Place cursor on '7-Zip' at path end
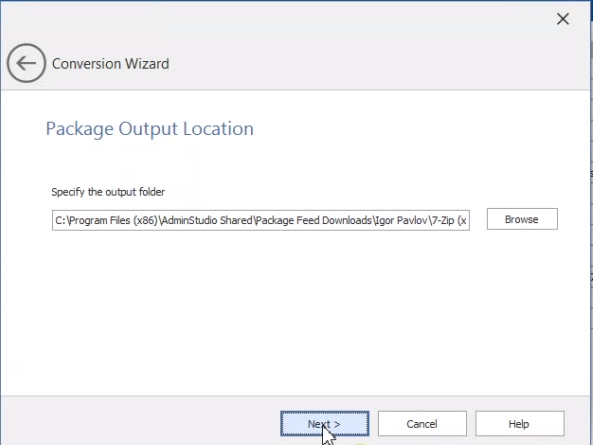The image size is (593, 445). tap(442, 220)
